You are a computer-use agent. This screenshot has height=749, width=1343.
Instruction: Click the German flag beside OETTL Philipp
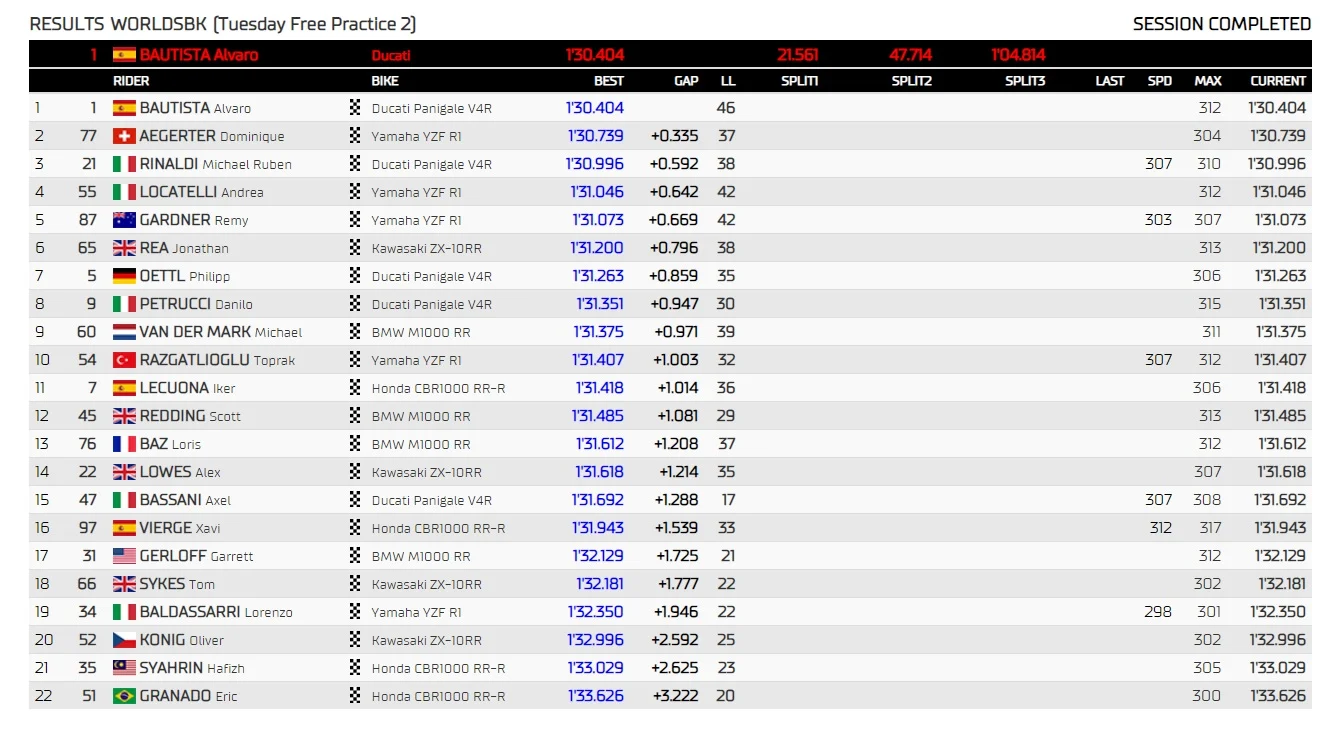[x=124, y=276]
